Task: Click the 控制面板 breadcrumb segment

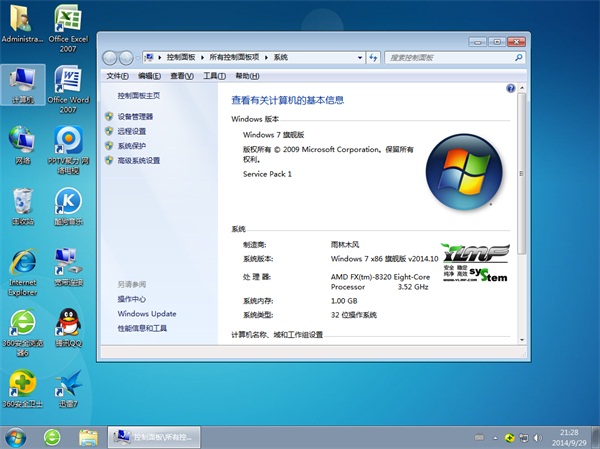Action: [x=181, y=57]
